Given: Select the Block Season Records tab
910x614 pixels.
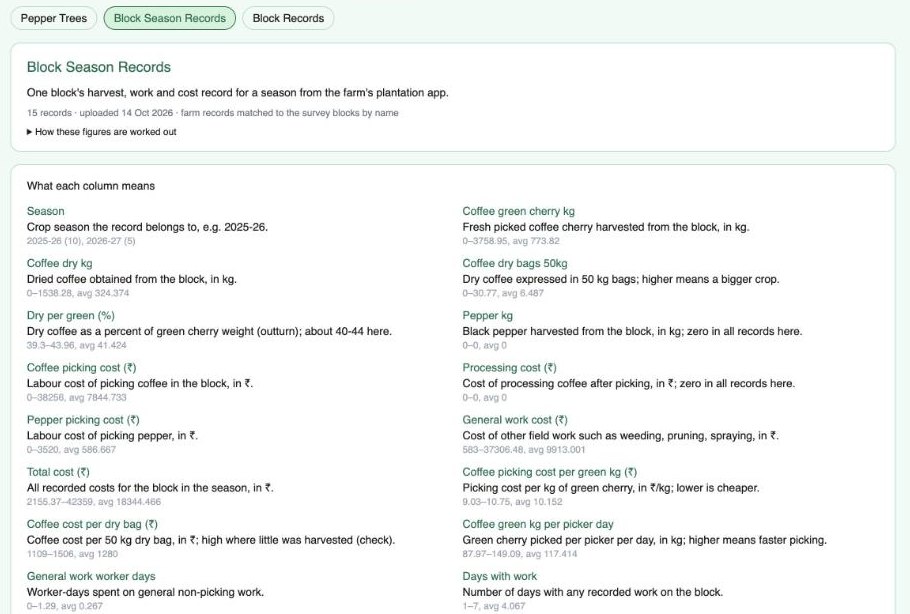Looking at the screenshot, I should coord(169,18).
